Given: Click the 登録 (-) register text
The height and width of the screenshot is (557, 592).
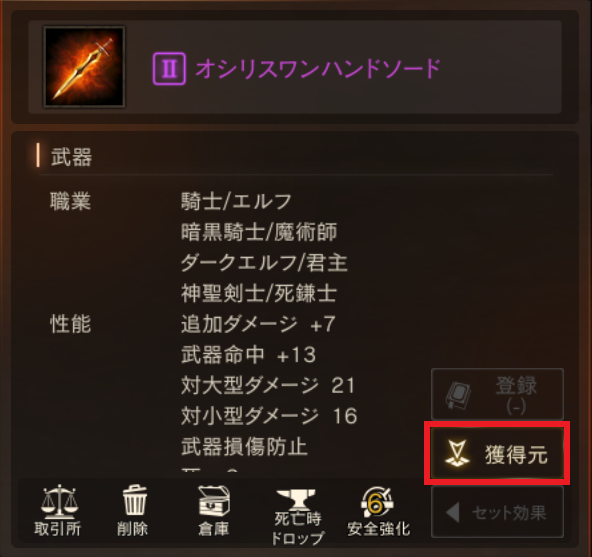Looking at the screenshot, I should (x=516, y=396).
